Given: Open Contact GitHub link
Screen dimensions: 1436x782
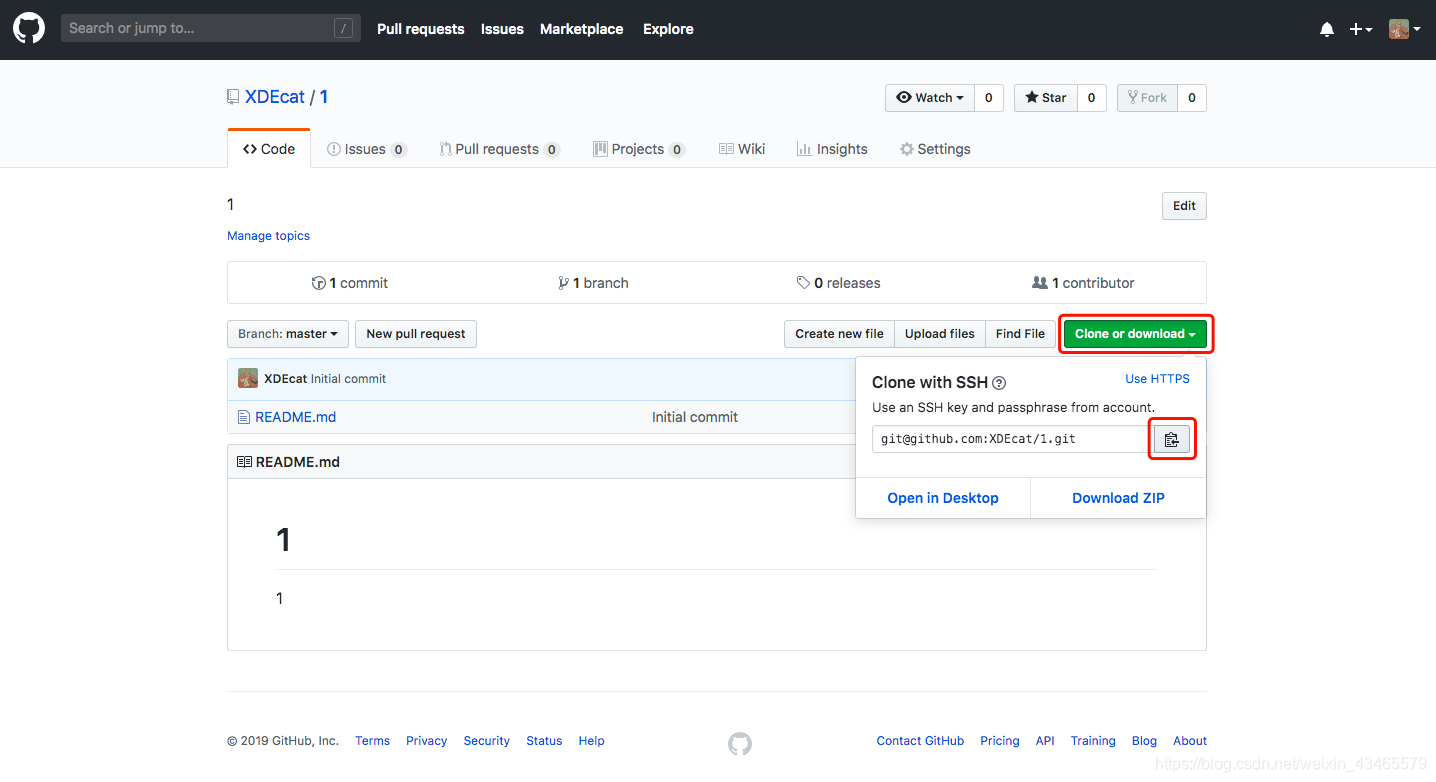Looking at the screenshot, I should [x=920, y=741].
